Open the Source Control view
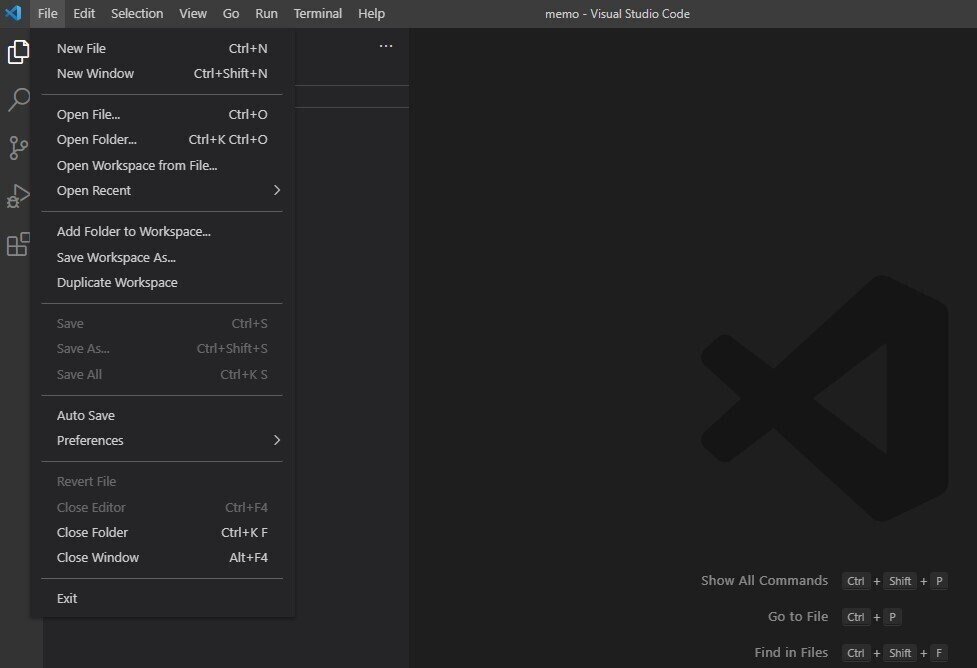The image size is (977, 668). pyautogui.click(x=18, y=148)
